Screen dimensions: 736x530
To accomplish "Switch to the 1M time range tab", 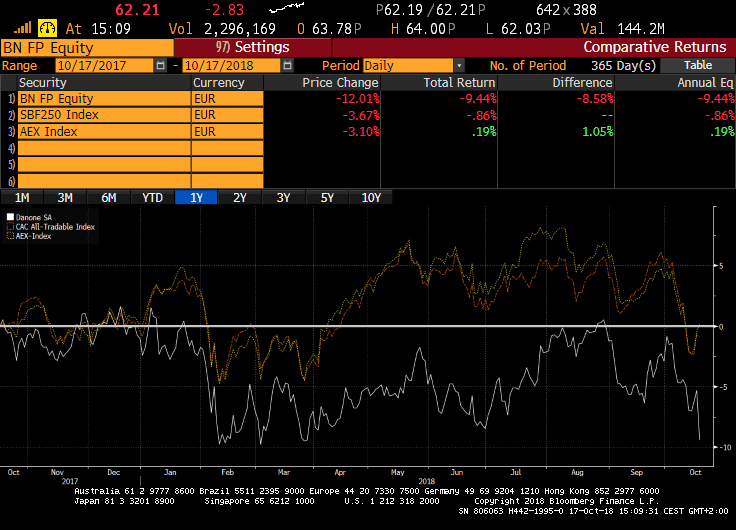I will (x=22, y=198).
